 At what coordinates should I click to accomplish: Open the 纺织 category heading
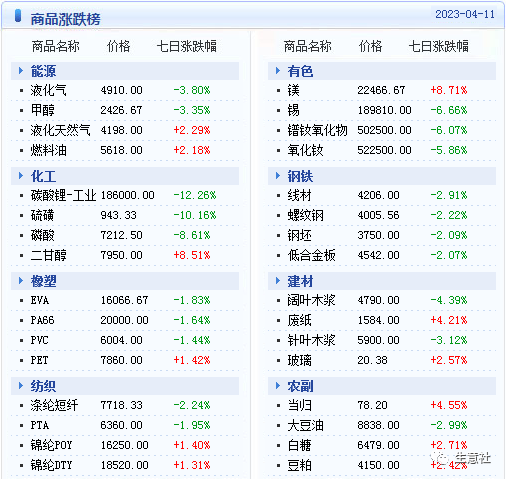[x=43, y=386]
